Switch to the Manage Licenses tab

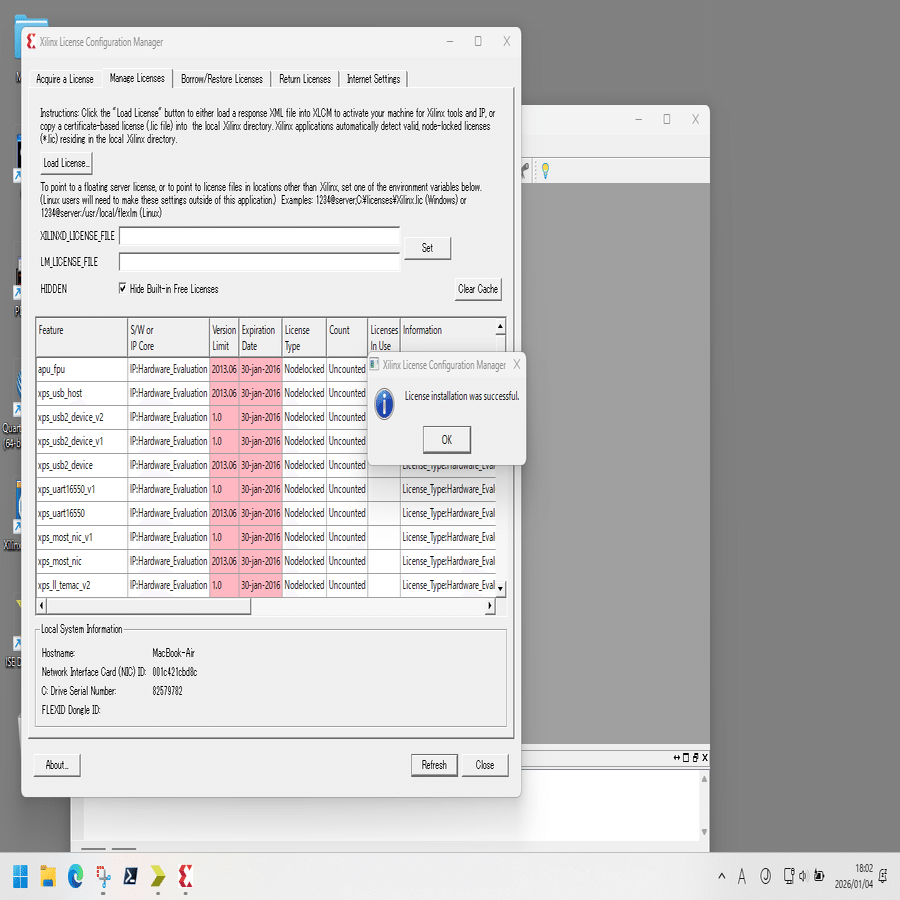pos(137,78)
